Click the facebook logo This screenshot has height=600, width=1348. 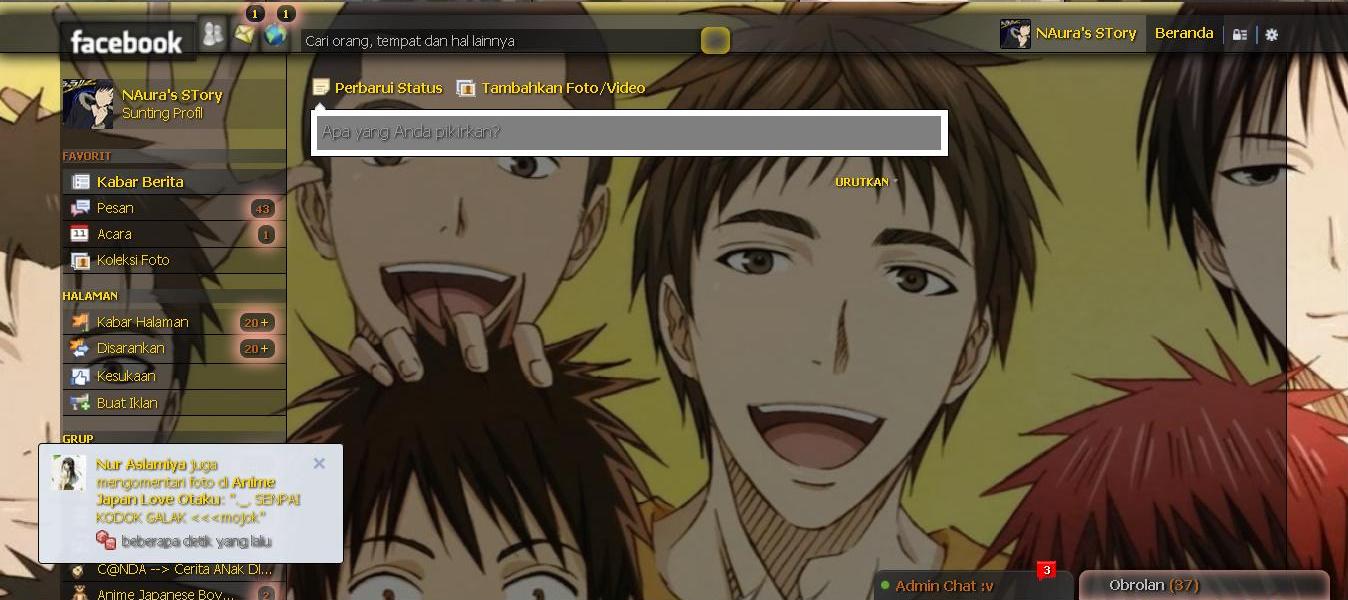tap(126, 42)
